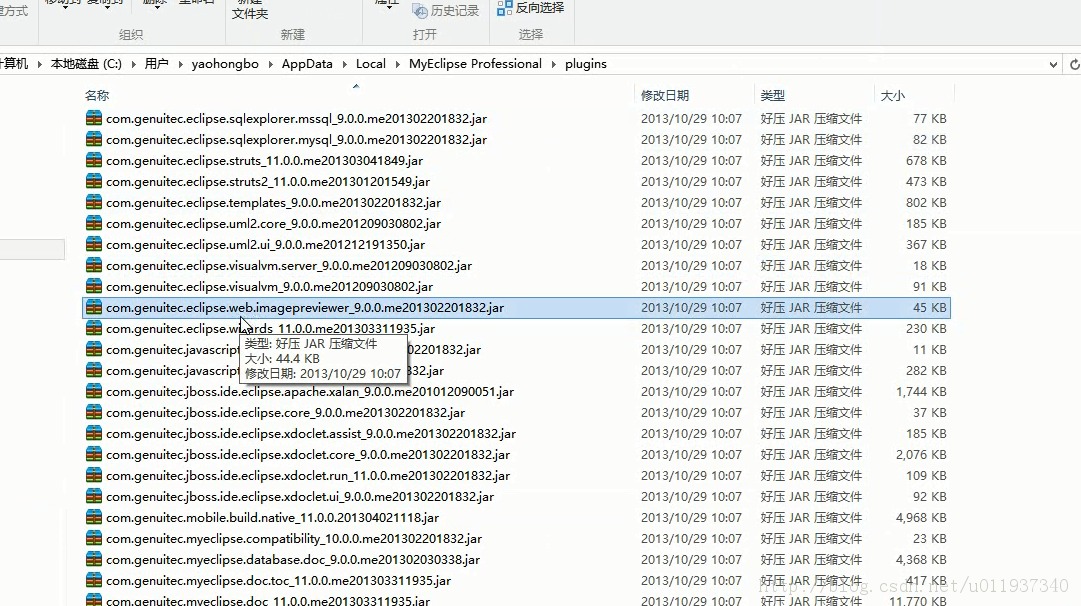Click the jar icon of uml2.core file
1081x606 pixels.
pos(94,223)
